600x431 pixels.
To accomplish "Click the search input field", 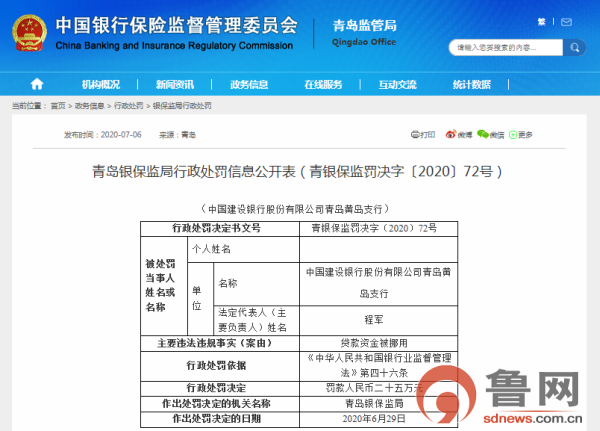I will pyautogui.click(x=505, y=47).
